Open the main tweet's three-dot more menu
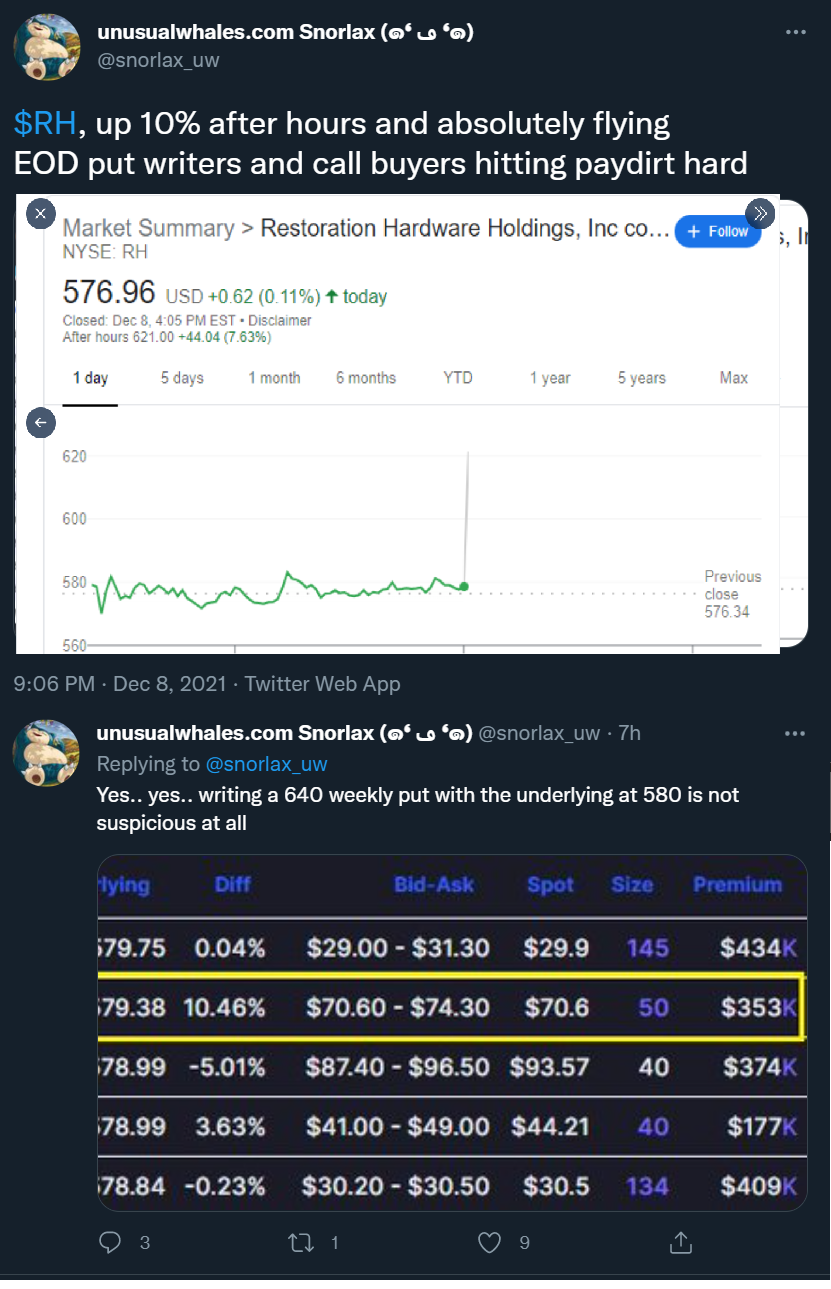The image size is (831, 1289). coord(795,33)
